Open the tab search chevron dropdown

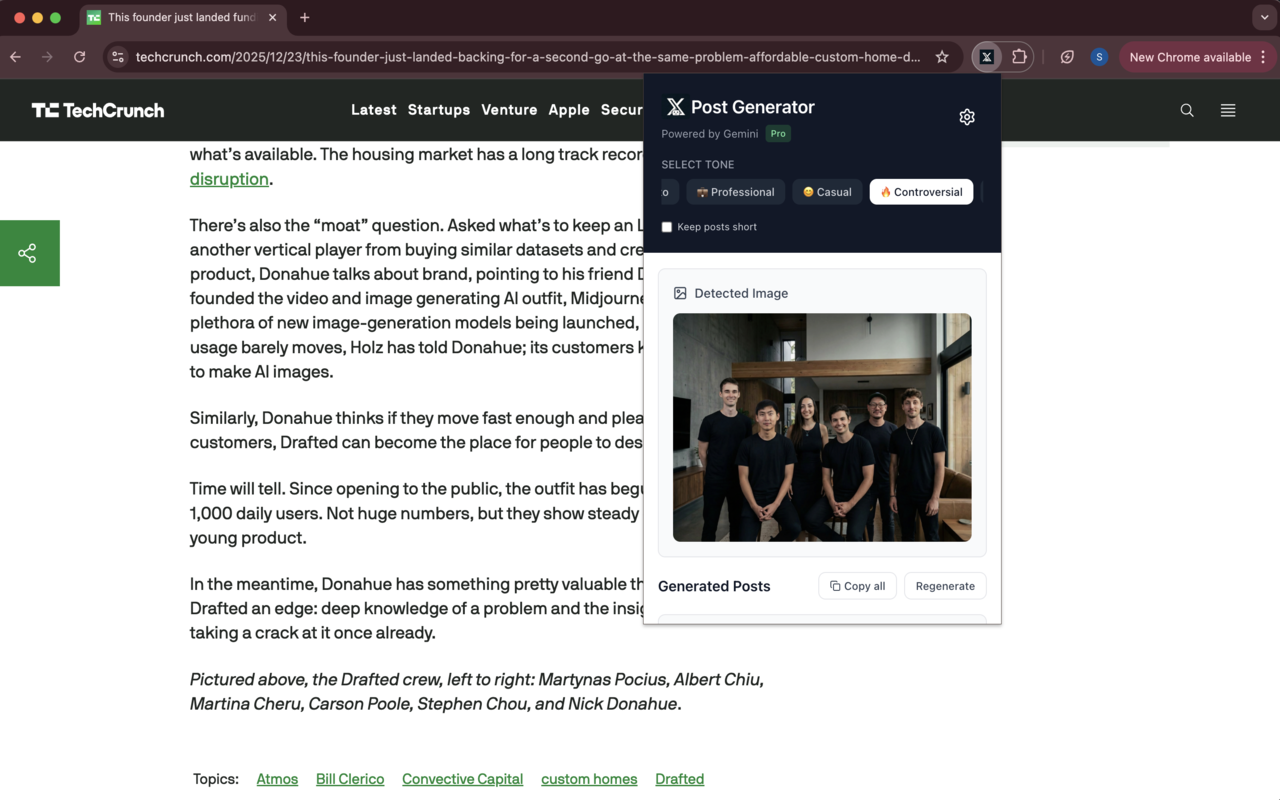tap(1263, 17)
